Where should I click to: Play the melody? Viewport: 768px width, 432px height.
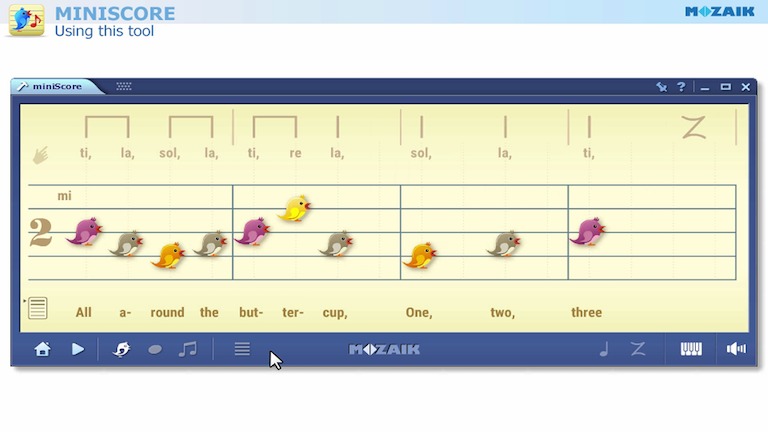coord(78,349)
